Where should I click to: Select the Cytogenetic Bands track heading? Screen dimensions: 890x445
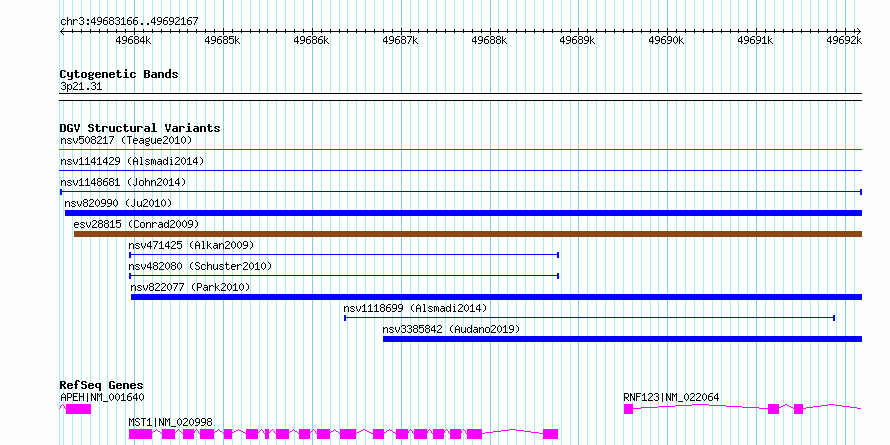tap(119, 74)
